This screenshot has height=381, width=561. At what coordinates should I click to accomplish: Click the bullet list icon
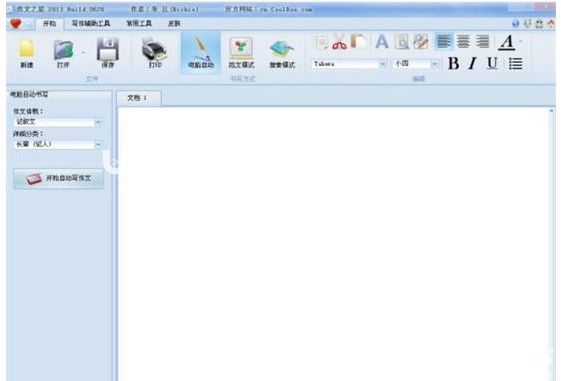pyautogui.click(x=515, y=64)
